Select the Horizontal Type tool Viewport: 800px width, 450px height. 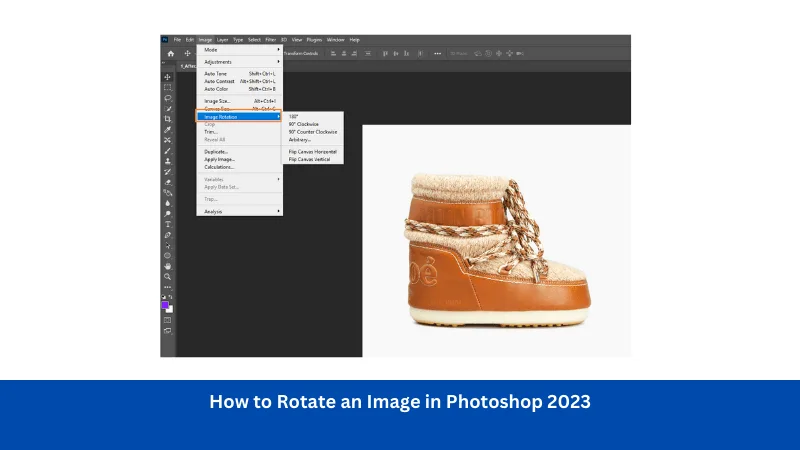point(167,224)
